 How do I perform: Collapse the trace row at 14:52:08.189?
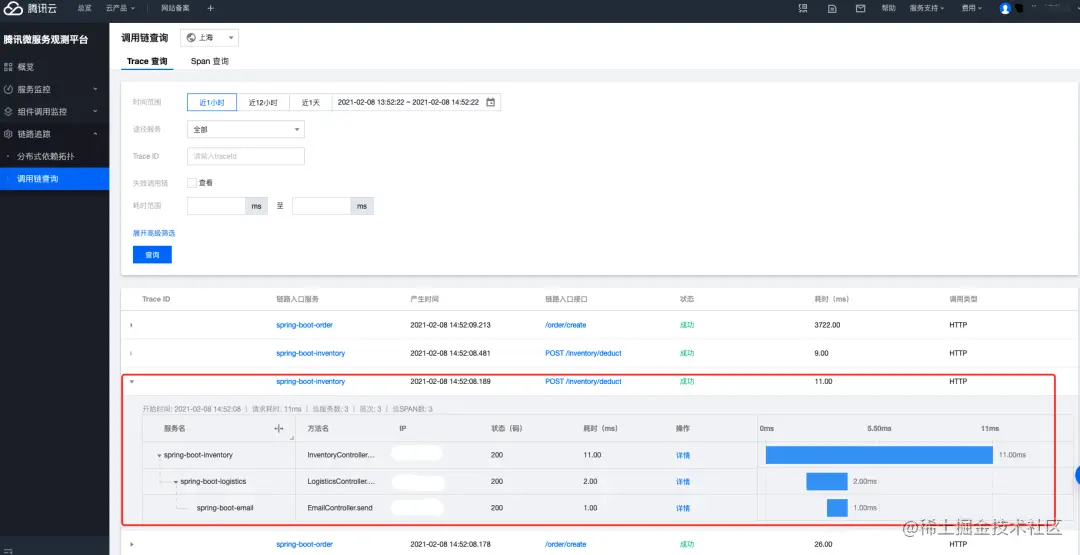point(131,381)
